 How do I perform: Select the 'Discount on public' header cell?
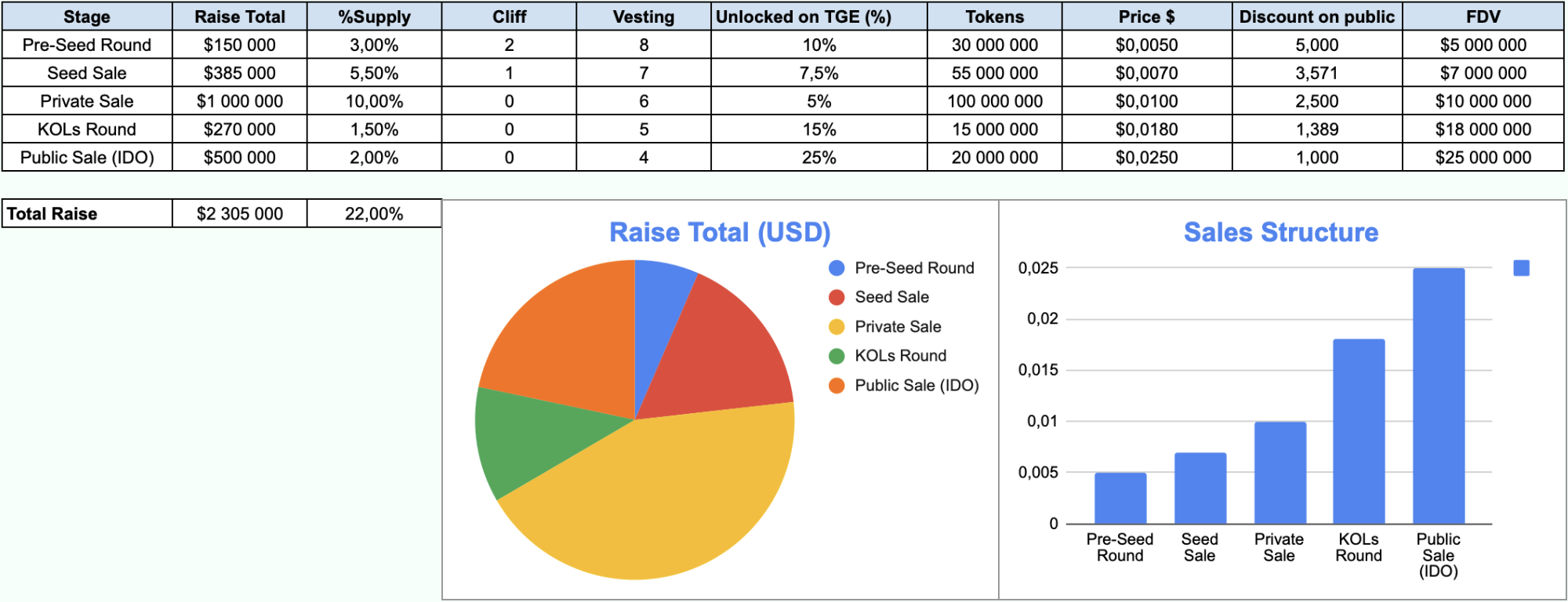(1317, 16)
